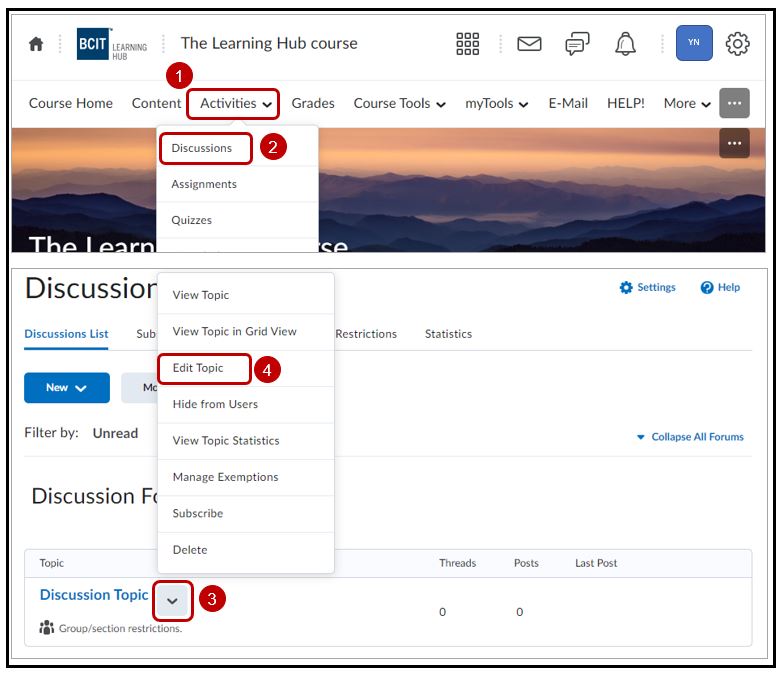The width and height of the screenshot is (784, 673).
Task: Select Hide from Users menu entry
Action: (x=215, y=404)
